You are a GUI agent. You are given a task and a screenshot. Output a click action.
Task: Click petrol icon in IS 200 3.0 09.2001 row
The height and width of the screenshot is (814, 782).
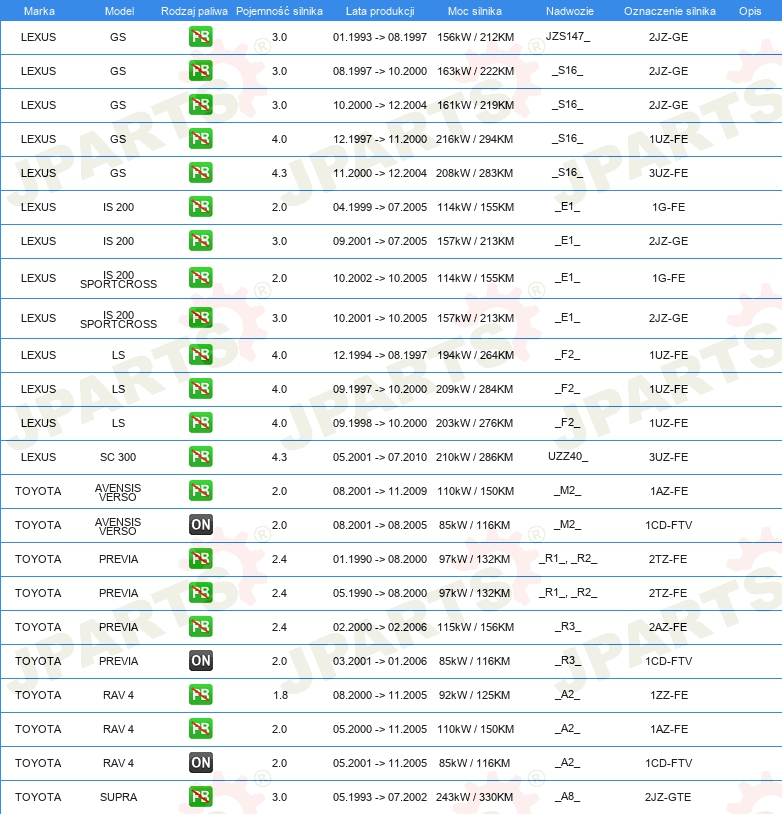pyautogui.click(x=200, y=241)
